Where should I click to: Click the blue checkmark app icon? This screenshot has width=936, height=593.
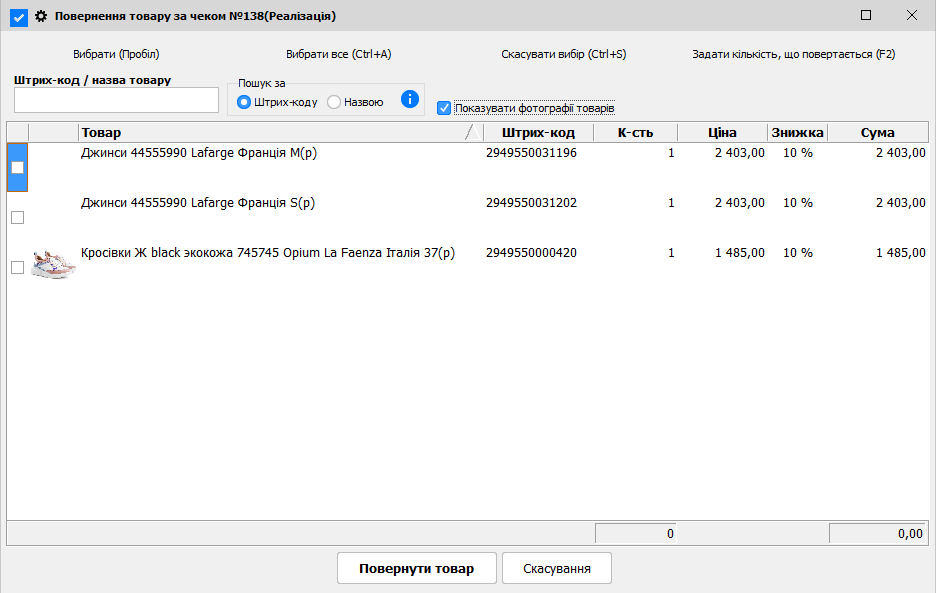coord(18,16)
